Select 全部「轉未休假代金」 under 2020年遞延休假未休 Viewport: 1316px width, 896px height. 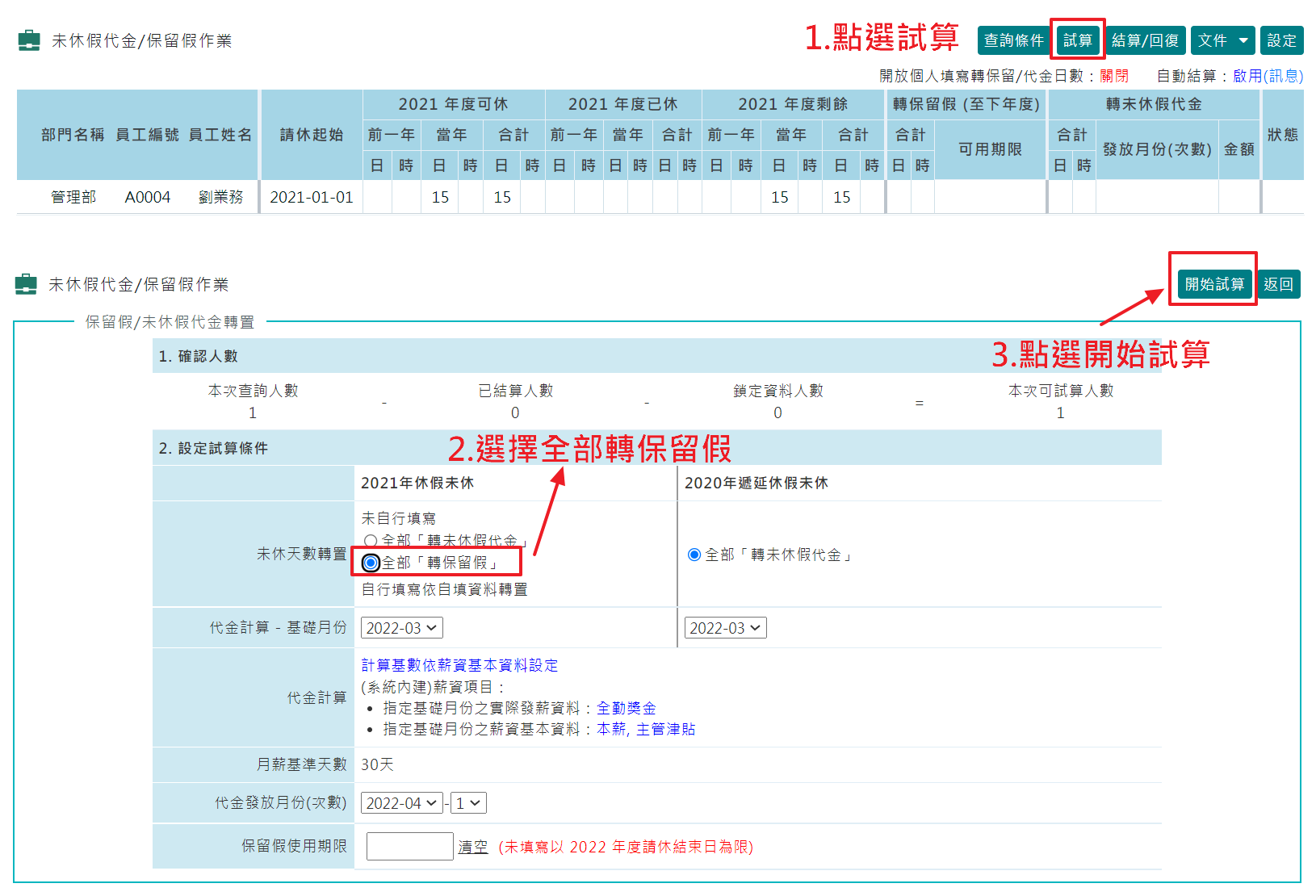[693, 555]
